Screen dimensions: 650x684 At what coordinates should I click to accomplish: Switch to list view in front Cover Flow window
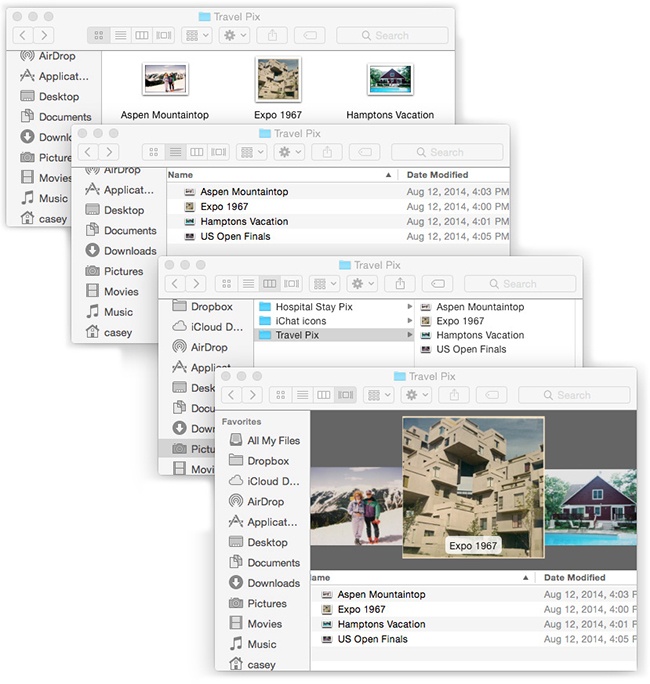click(x=302, y=395)
